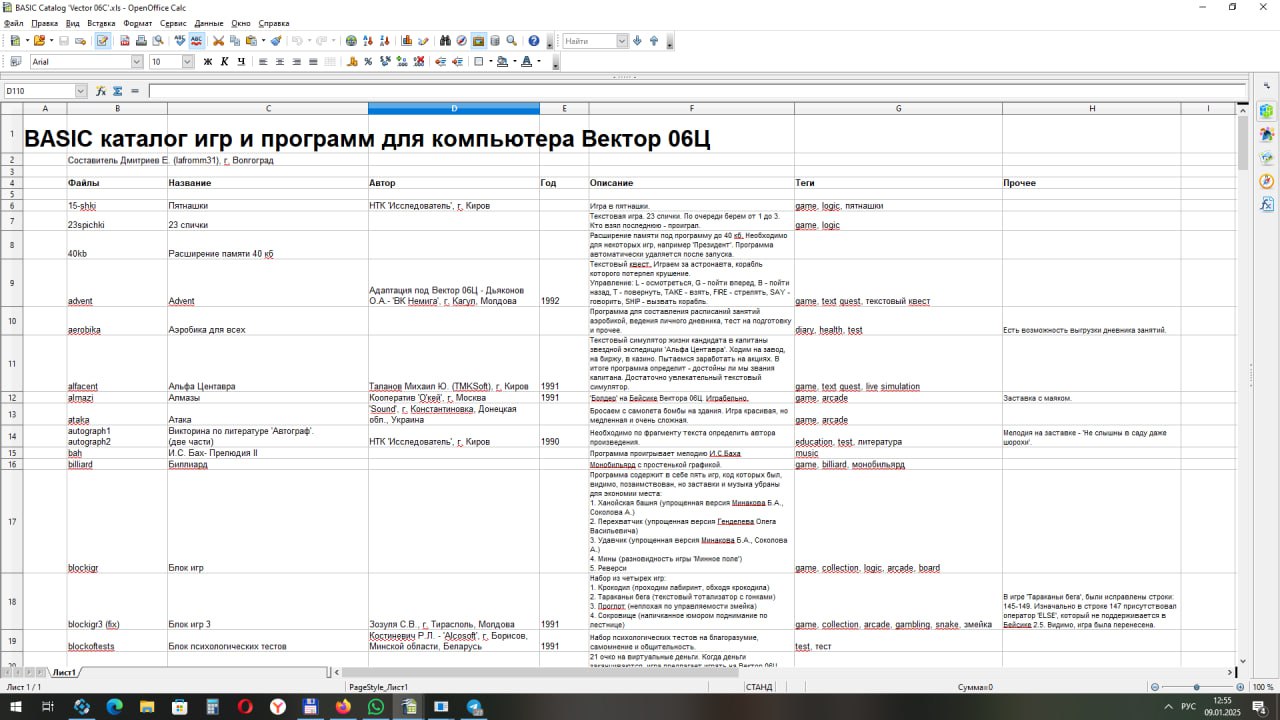
Task: Toggle bold formatting (Ж)
Action: click(208, 62)
